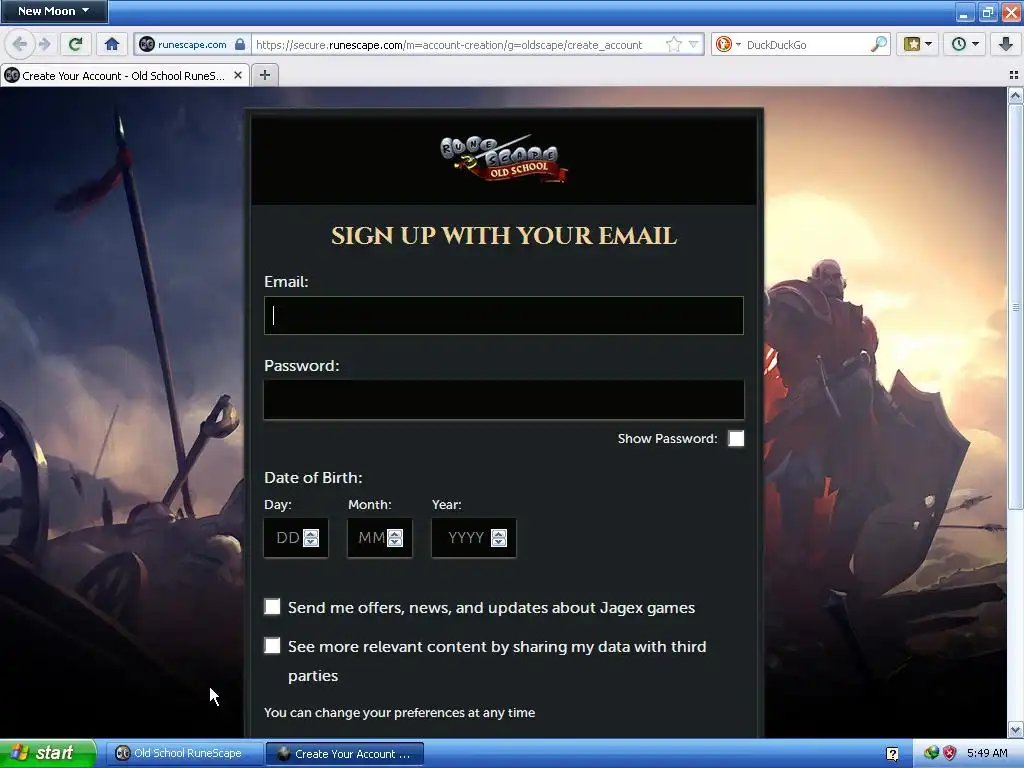The width and height of the screenshot is (1024, 768).
Task: Decrease the Month value with down arrow
Action: point(395,542)
